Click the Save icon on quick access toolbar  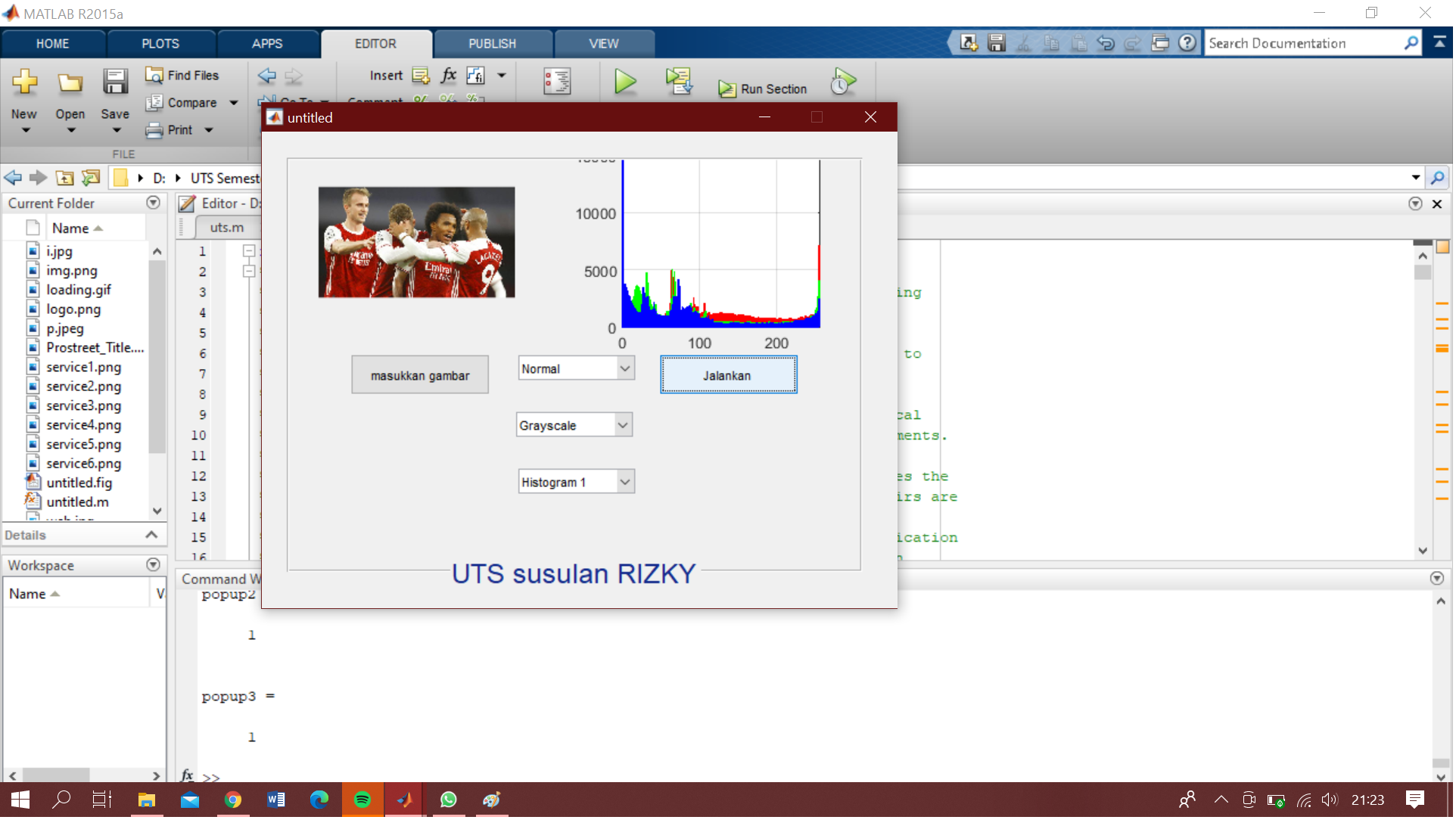pos(996,43)
